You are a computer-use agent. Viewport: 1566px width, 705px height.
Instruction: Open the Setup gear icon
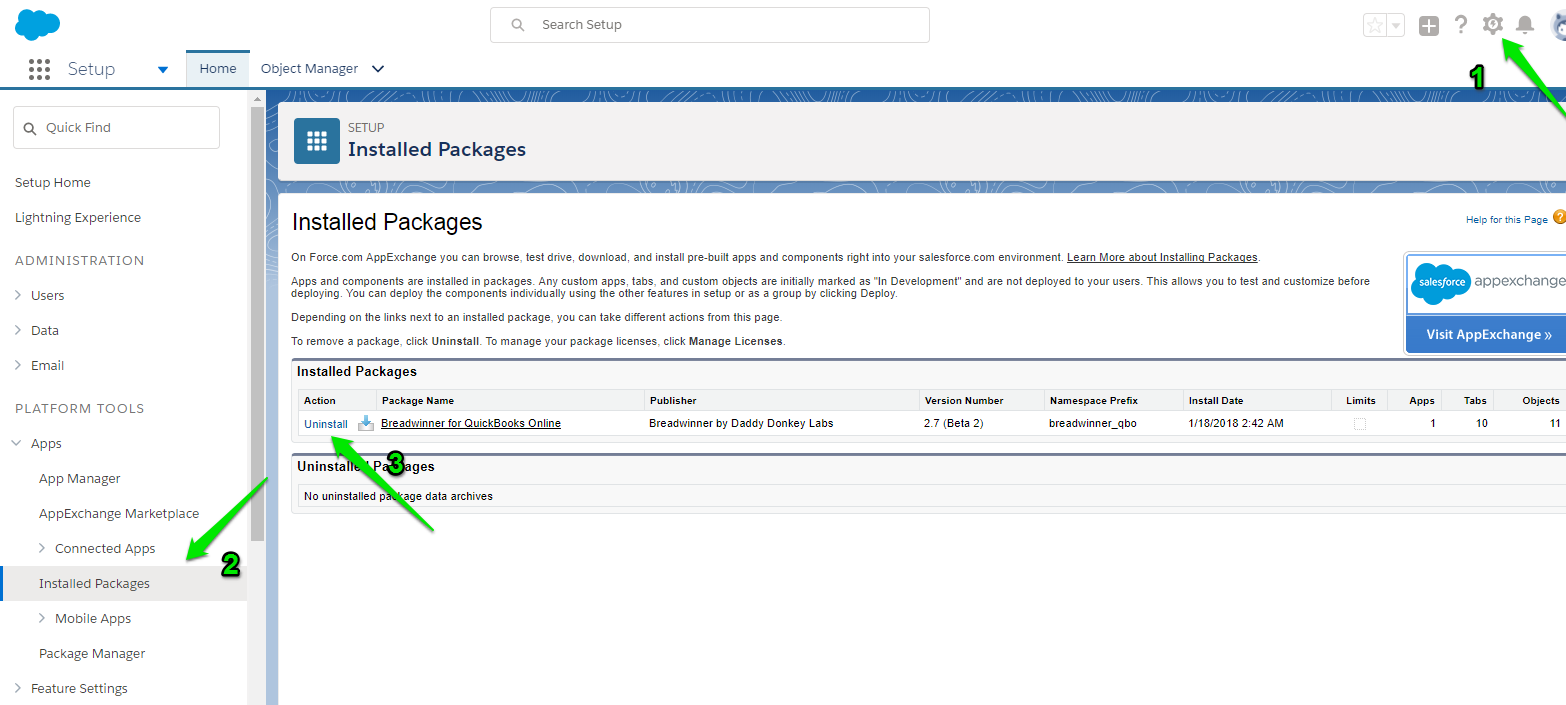coord(1493,24)
